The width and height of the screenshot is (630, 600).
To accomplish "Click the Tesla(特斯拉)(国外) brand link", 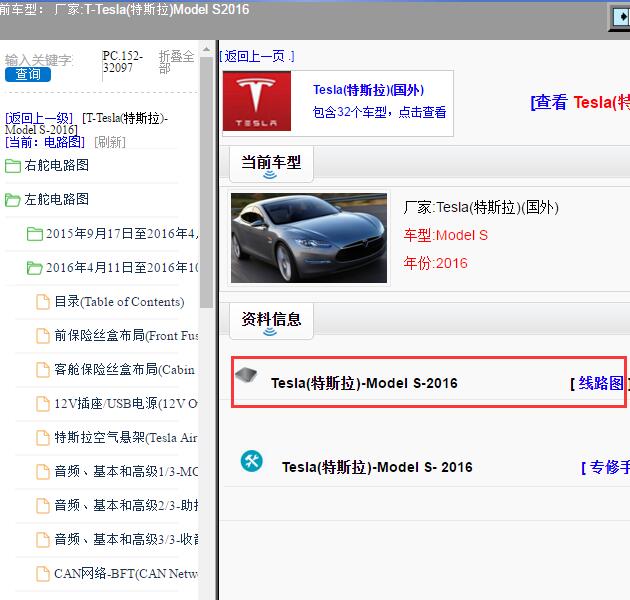I will [368, 90].
